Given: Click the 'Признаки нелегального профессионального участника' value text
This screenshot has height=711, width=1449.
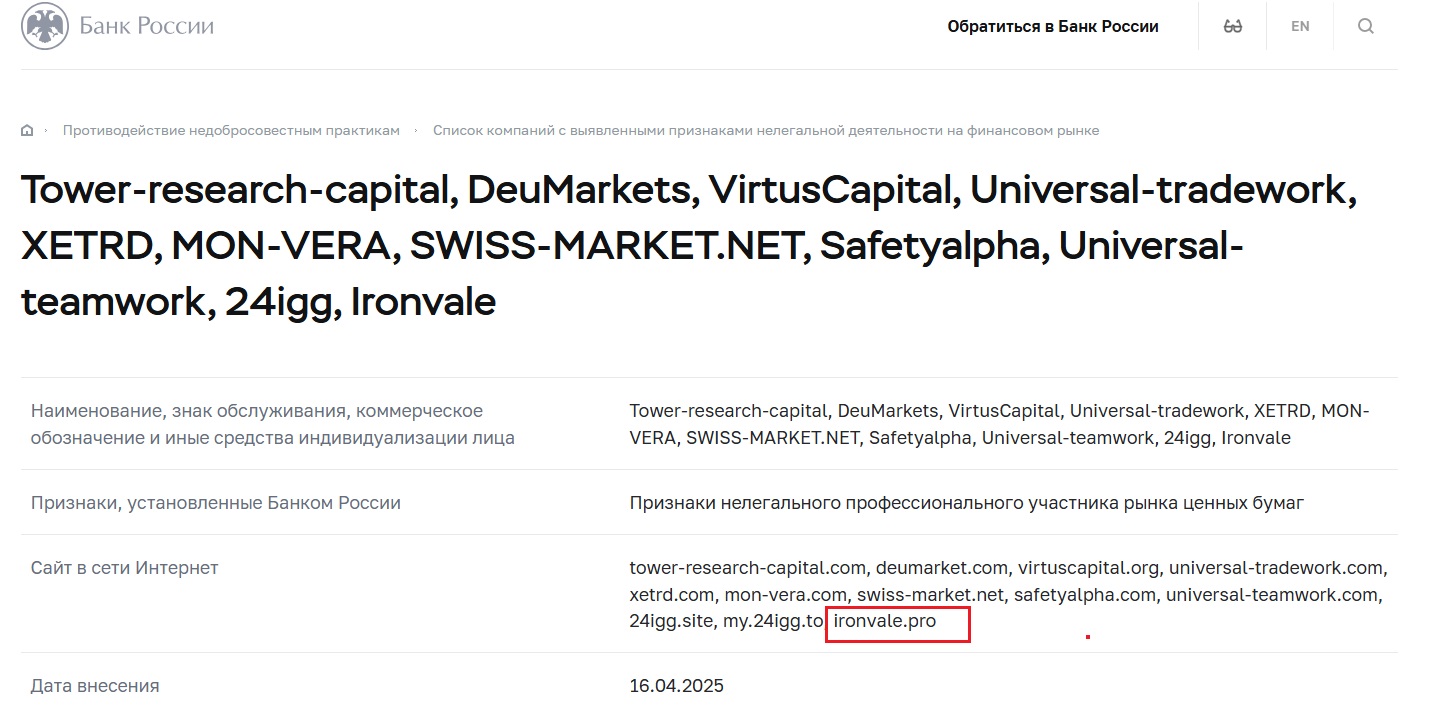Looking at the screenshot, I should (966, 503).
